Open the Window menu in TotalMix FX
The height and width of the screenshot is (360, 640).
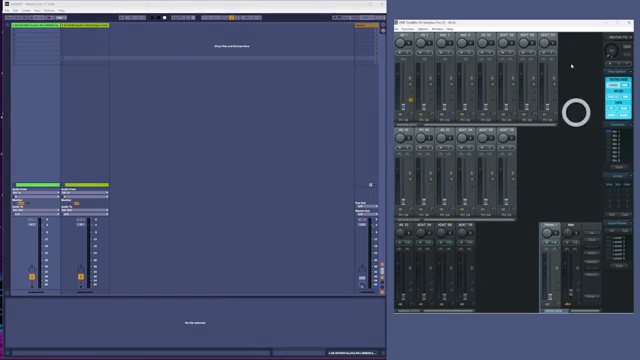tap(437, 29)
